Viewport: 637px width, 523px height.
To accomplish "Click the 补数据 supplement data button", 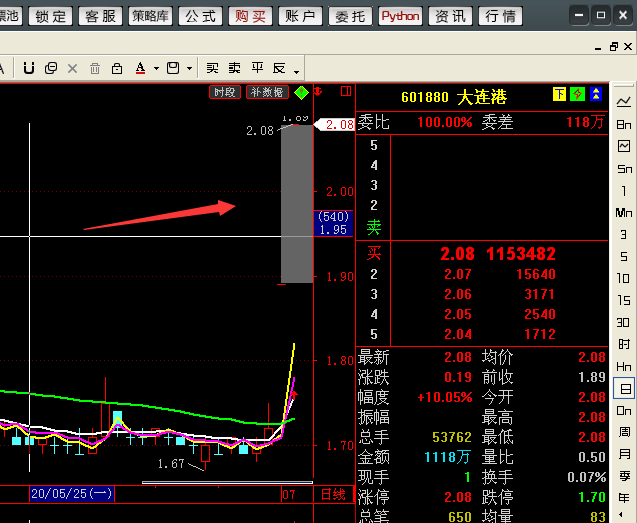I will point(267,92).
